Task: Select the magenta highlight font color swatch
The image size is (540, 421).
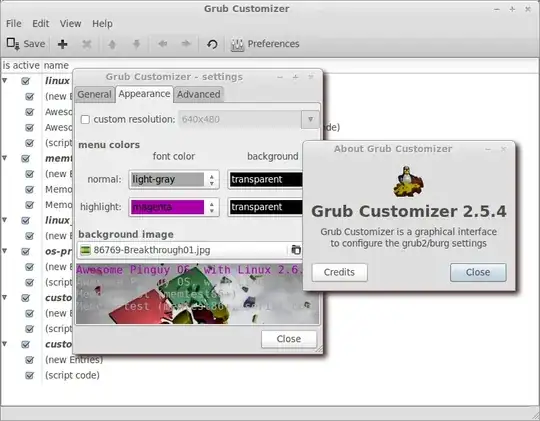Action: click(x=167, y=207)
